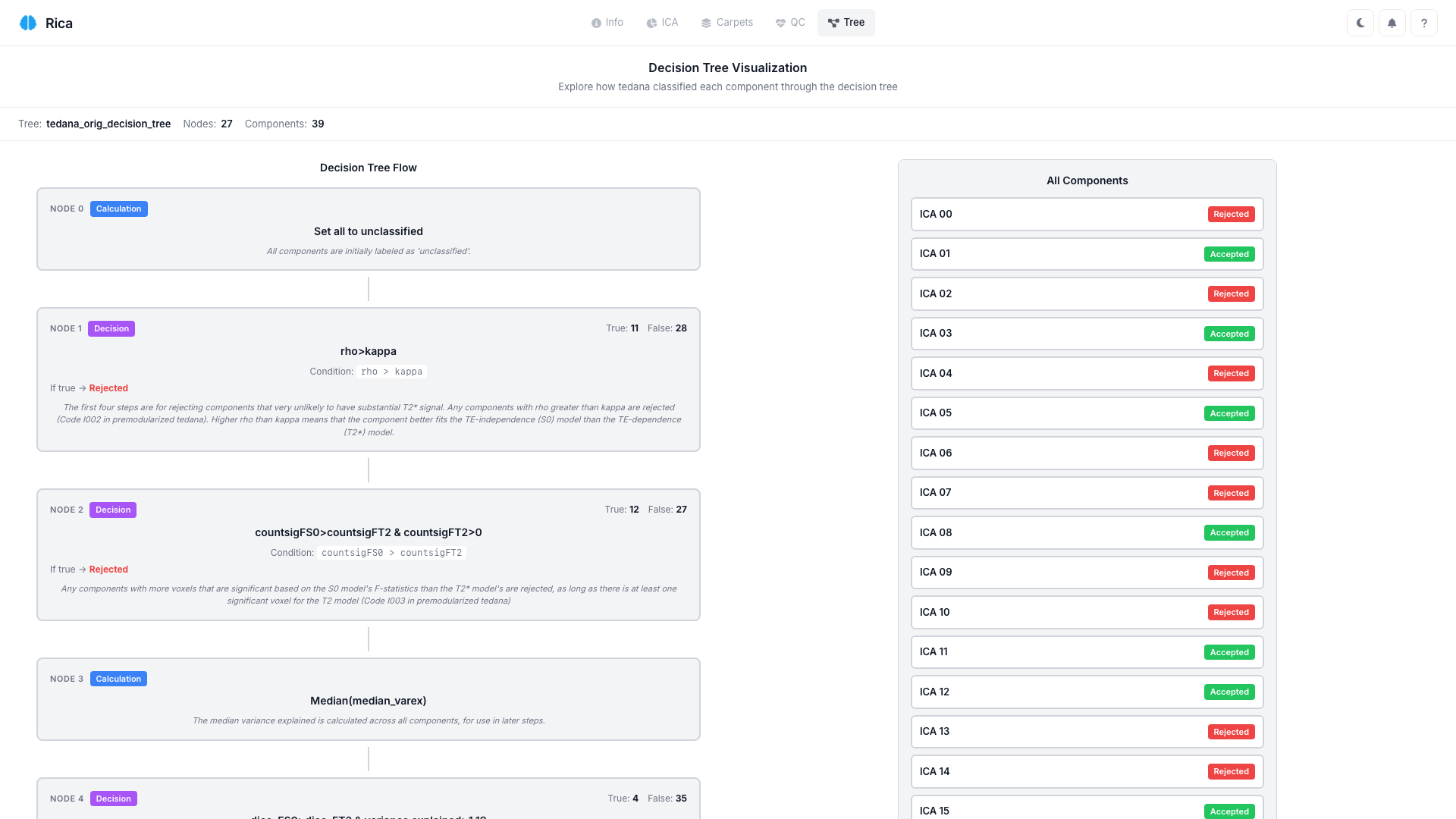Switch to the Info tab
1456x819 pixels.
point(607,23)
